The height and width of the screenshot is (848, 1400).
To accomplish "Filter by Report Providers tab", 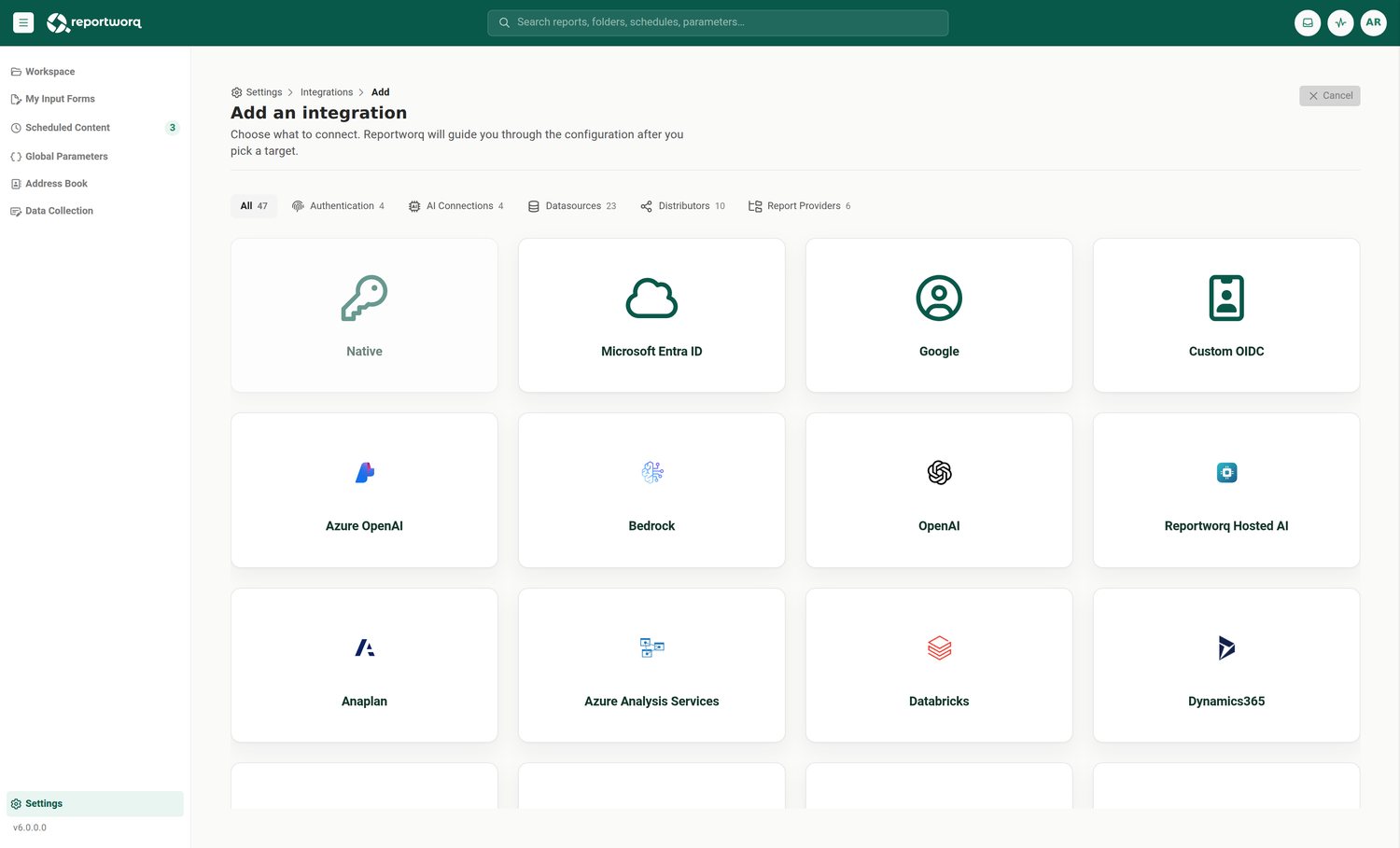I will 800,206.
